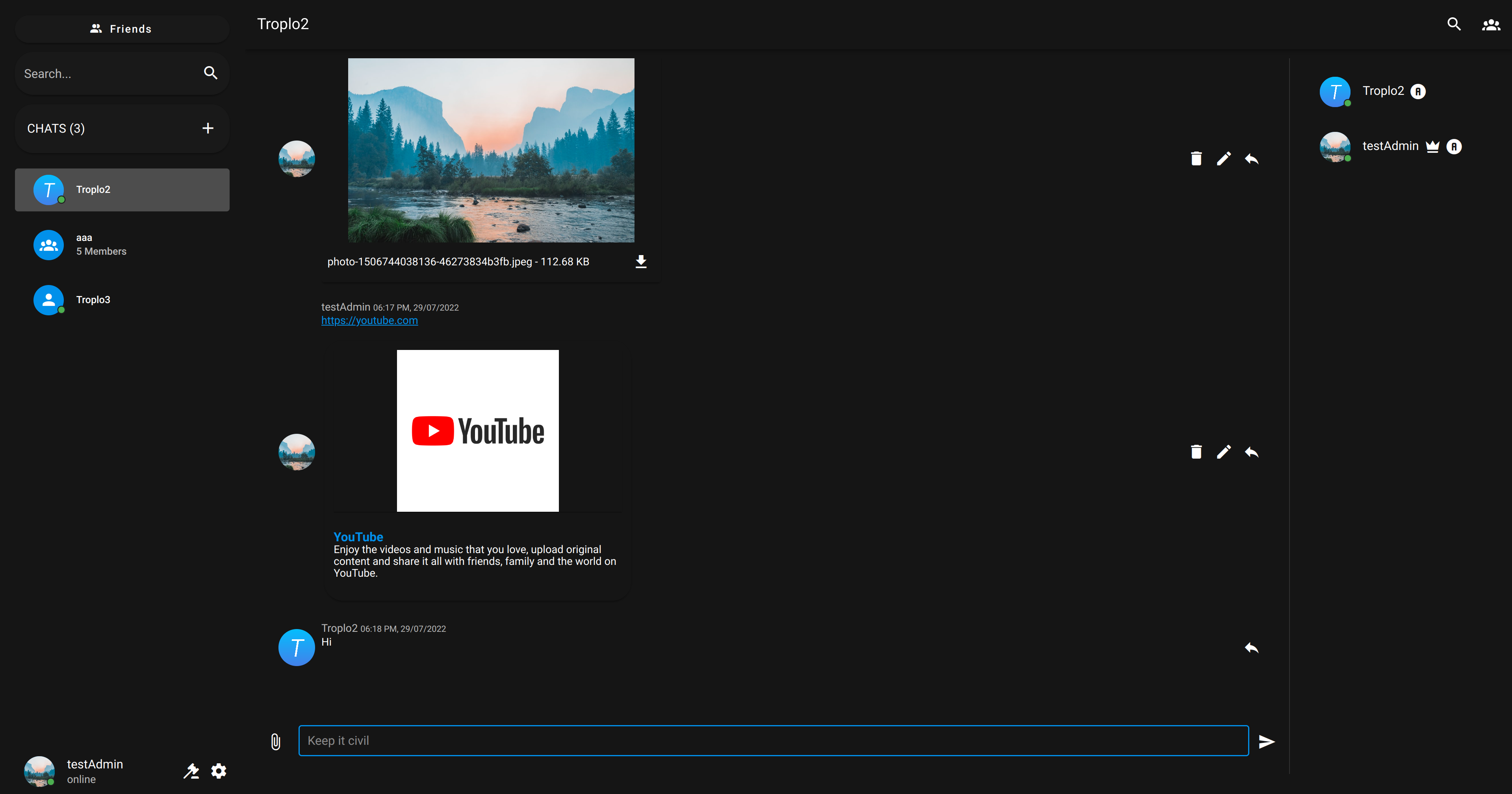
Task: Reply to Troplo2's "Hi" message
Action: pos(1251,648)
